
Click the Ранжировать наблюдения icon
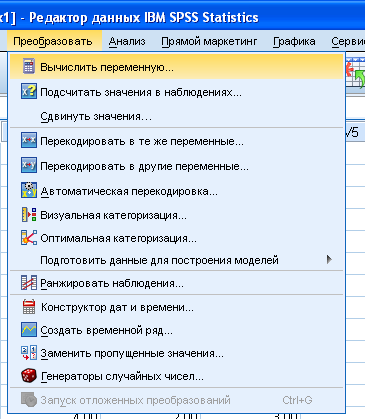(29, 282)
